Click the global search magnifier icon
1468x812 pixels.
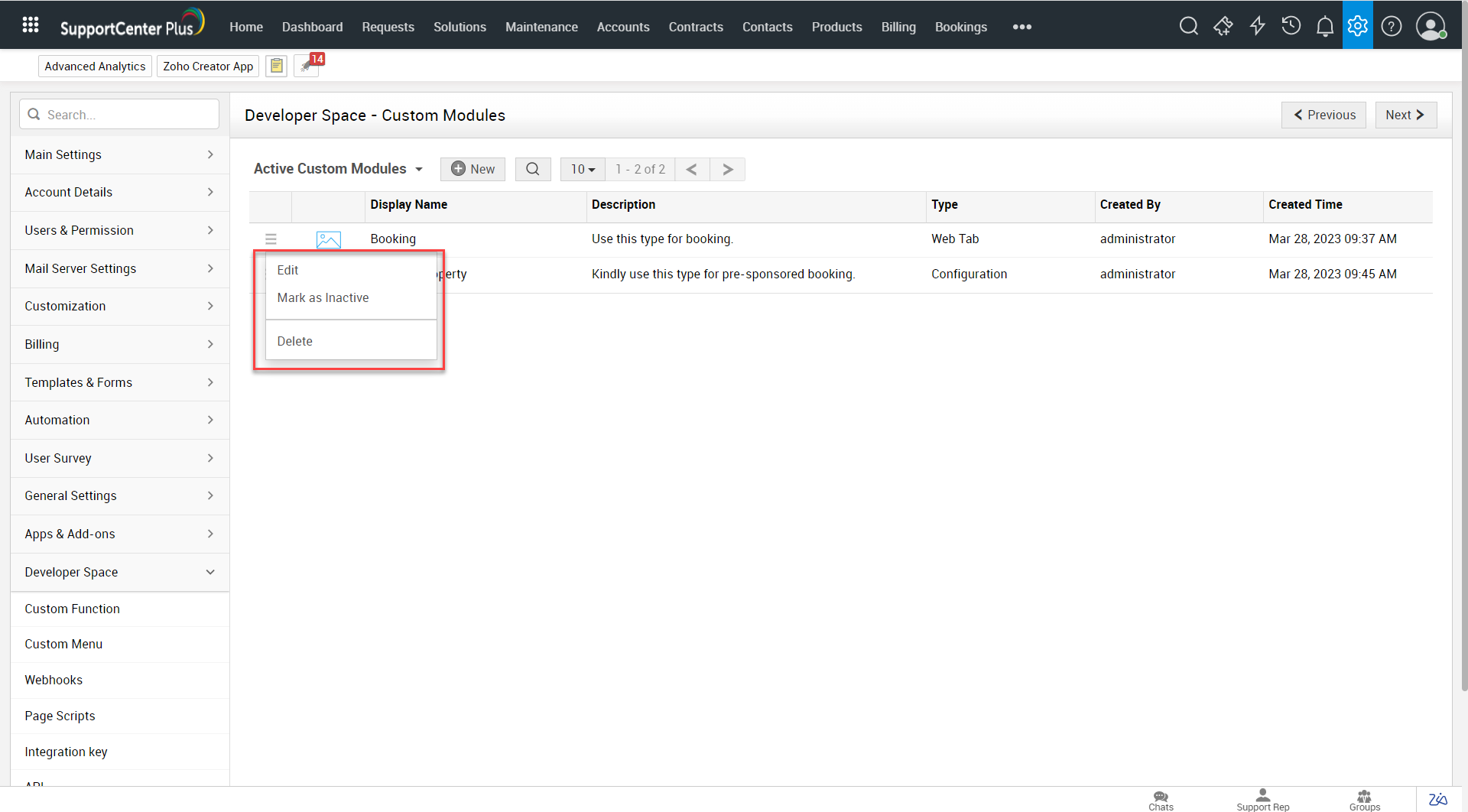pos(1188,27)
